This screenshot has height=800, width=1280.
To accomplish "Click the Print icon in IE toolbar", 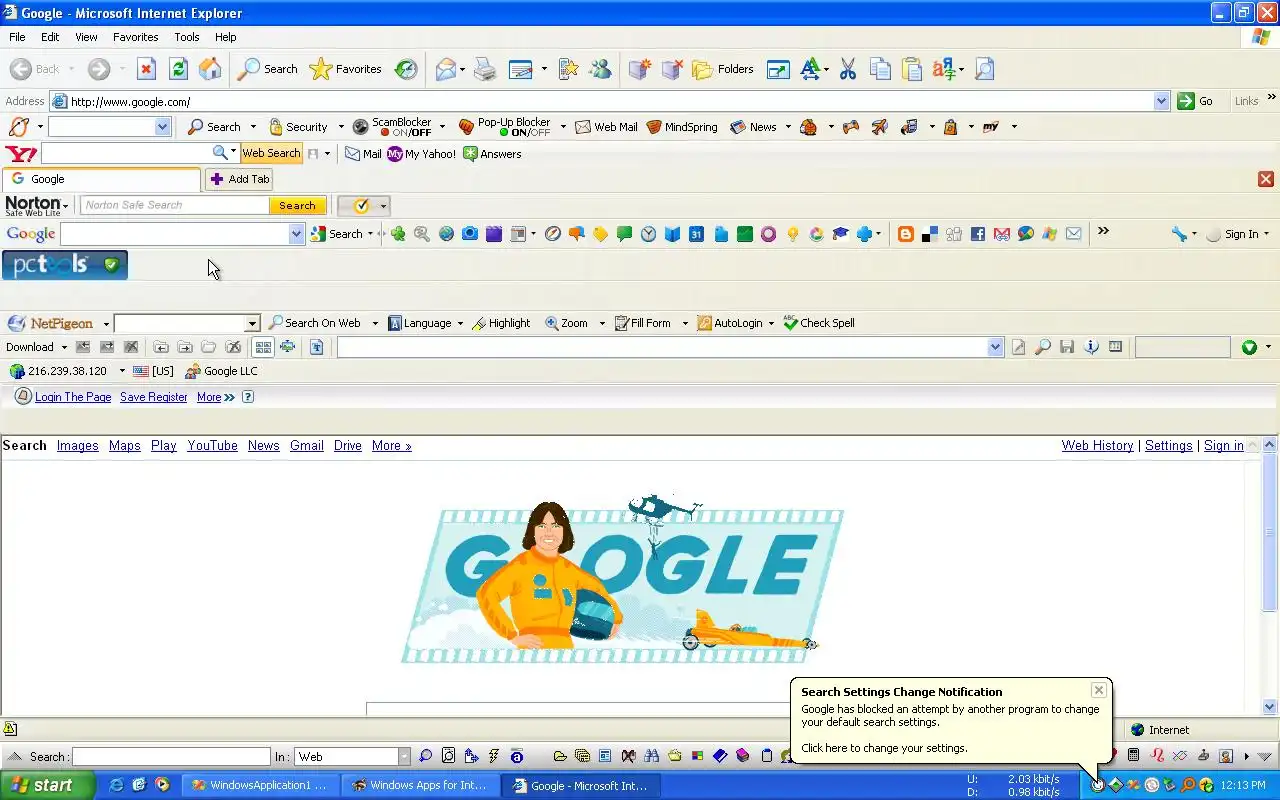I will (x=485, y=69).
